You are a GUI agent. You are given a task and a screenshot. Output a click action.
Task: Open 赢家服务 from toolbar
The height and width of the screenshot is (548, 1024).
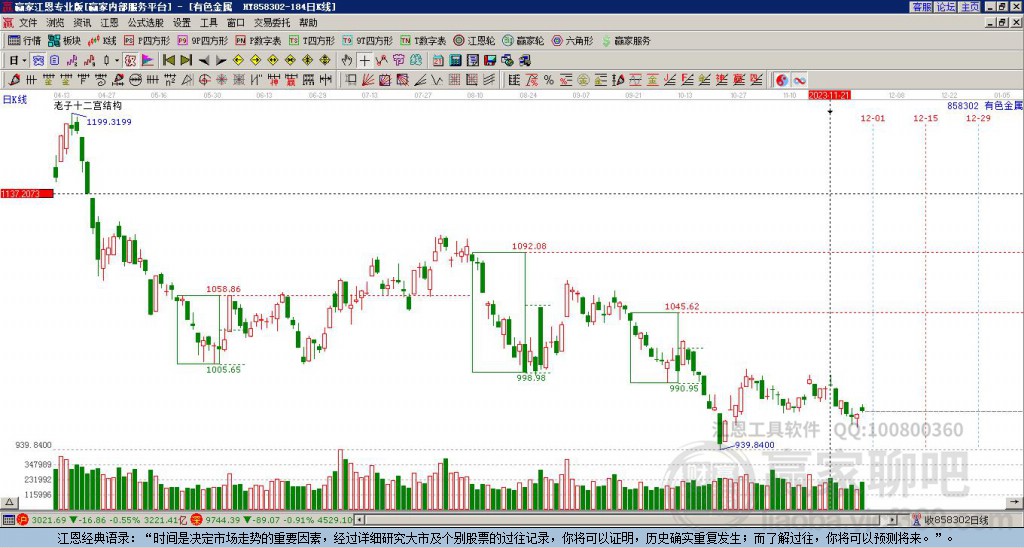pyautogui.click(x=626, y=40)
